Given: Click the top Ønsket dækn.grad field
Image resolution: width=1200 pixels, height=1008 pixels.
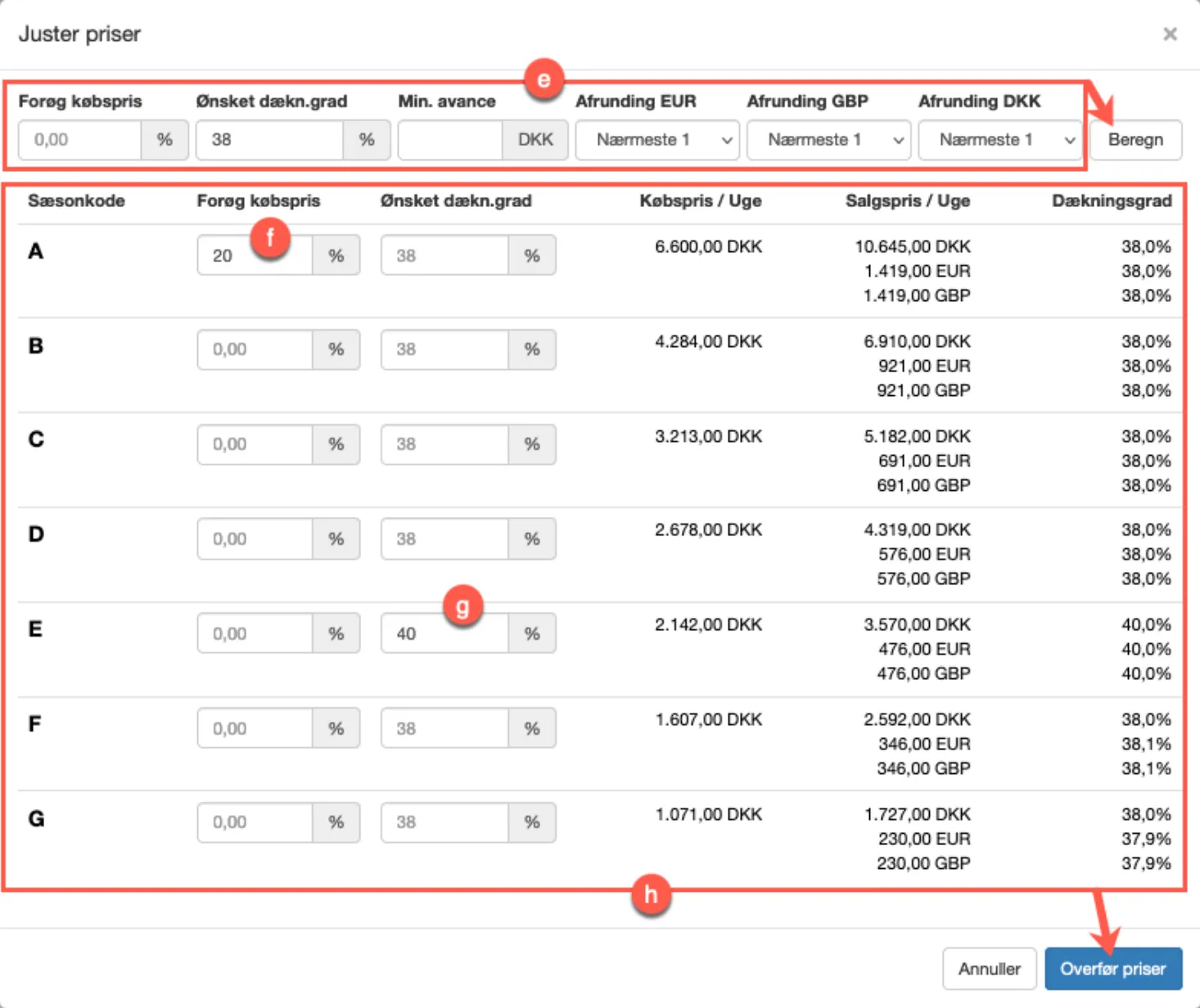Looking at the screenshot, I should tap(269, 140).
